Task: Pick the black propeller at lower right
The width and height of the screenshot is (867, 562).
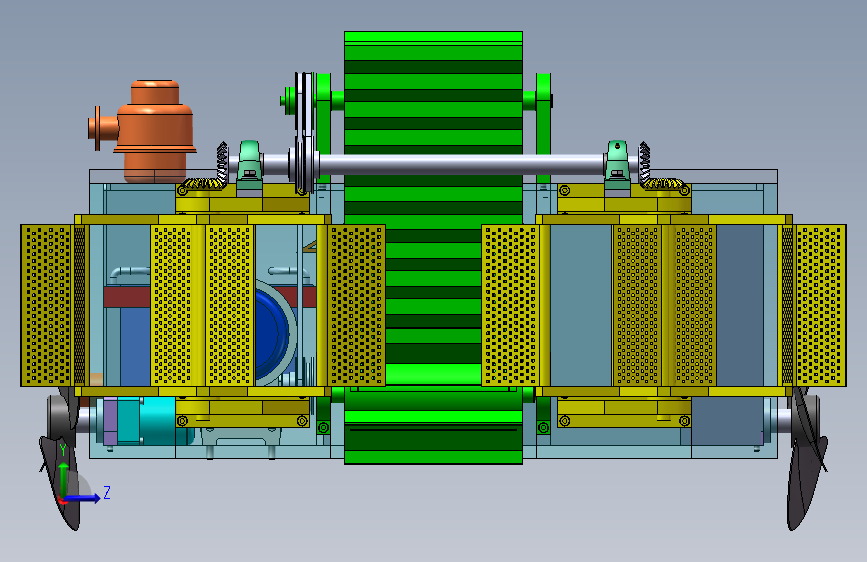Action: pyautogui.click(x=805, y=458)
